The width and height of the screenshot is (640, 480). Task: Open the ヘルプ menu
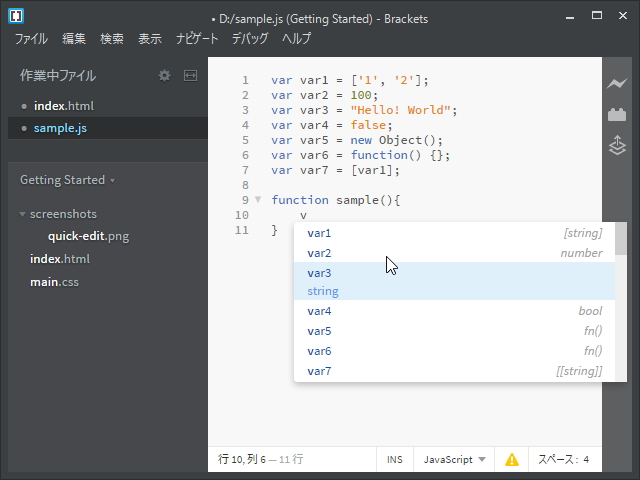click(x=296, y=39)
